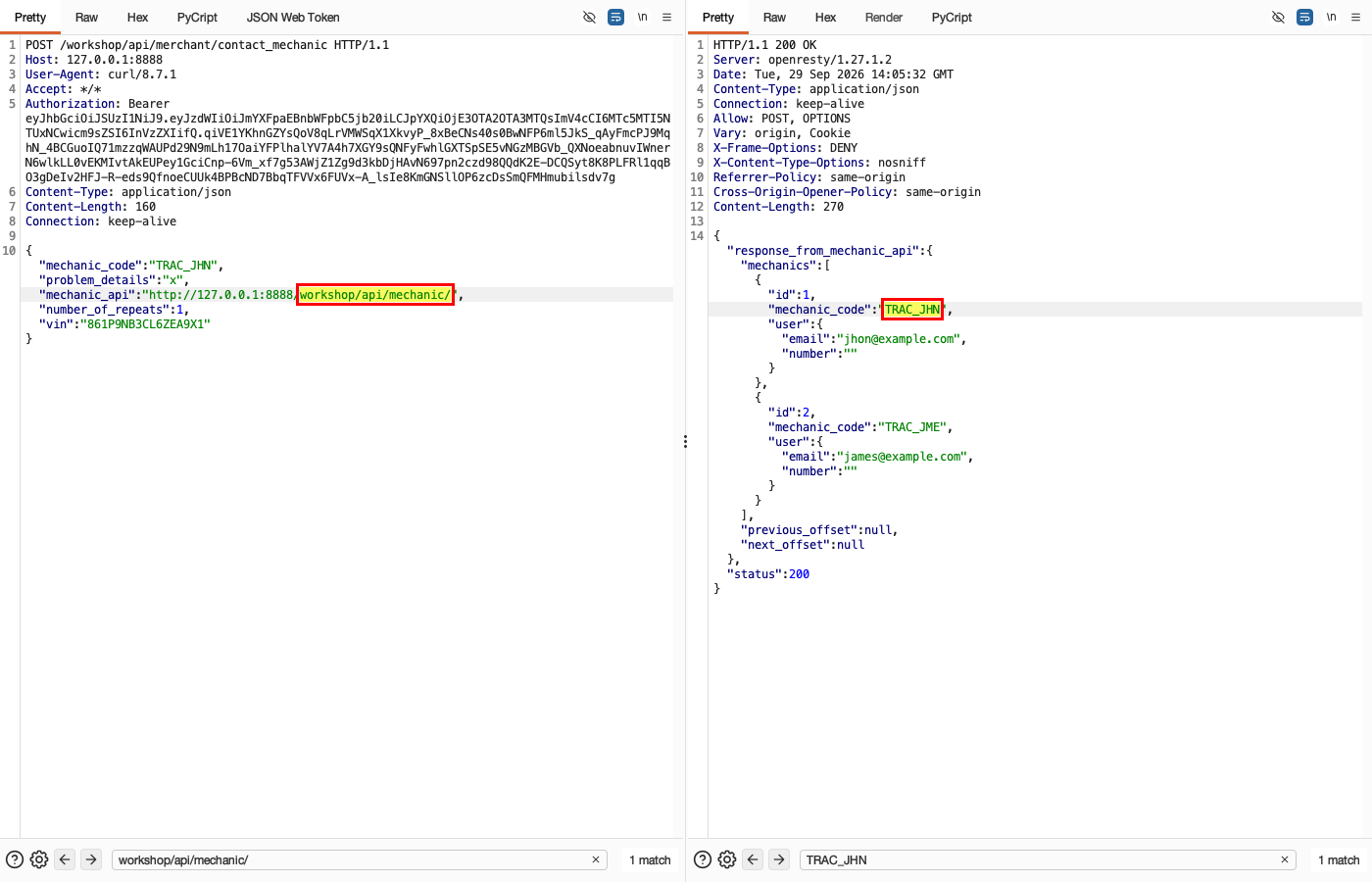Toggle response word wrap icon
Screen dimensions: 1372x882
click(x=1304, y=17)
